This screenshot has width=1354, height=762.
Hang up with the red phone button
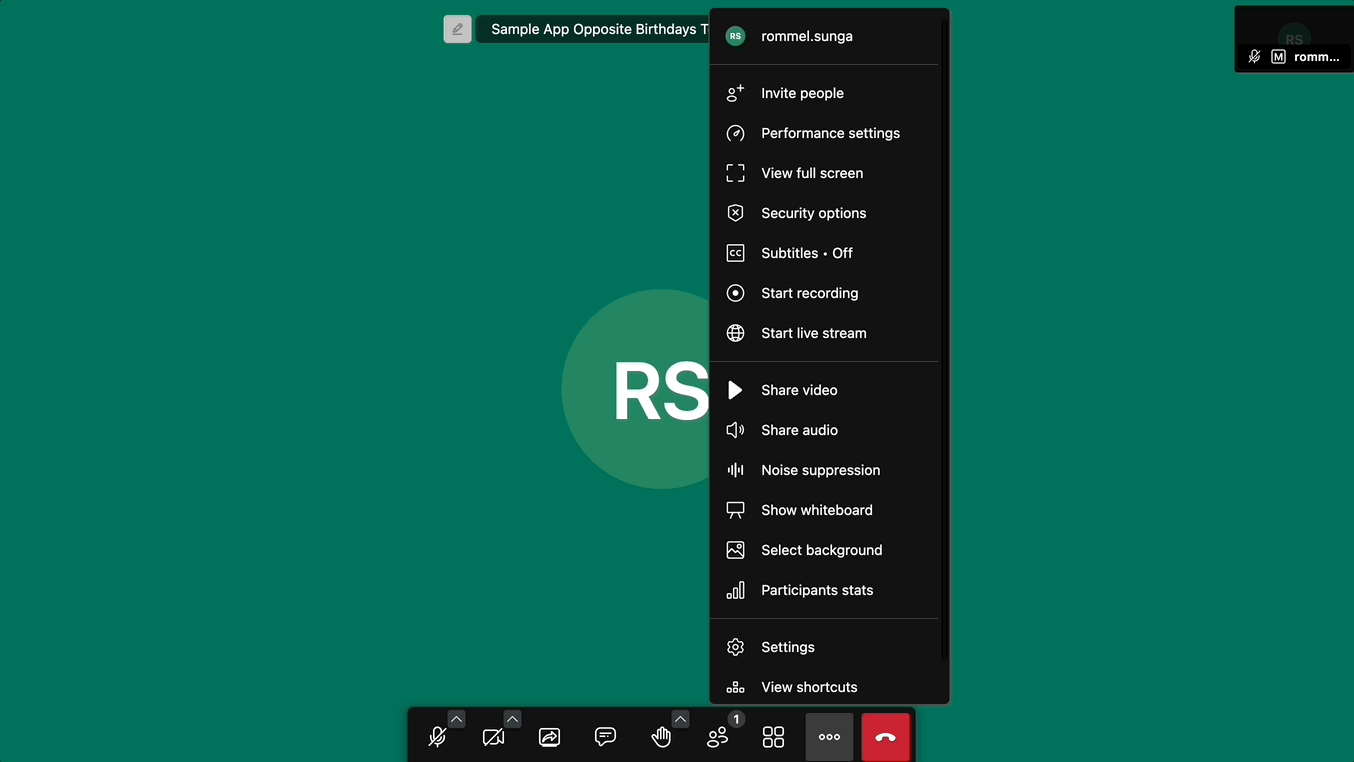pyautogui.click(x=885, y=737)
